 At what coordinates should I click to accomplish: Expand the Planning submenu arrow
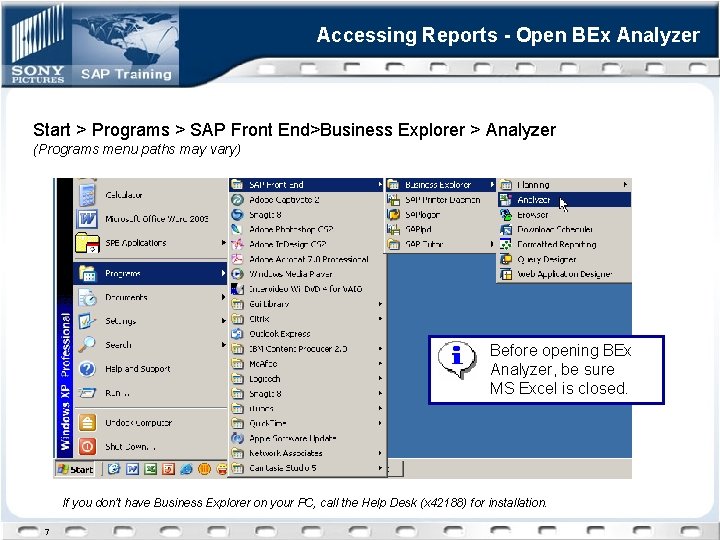[x=625, y=185]
